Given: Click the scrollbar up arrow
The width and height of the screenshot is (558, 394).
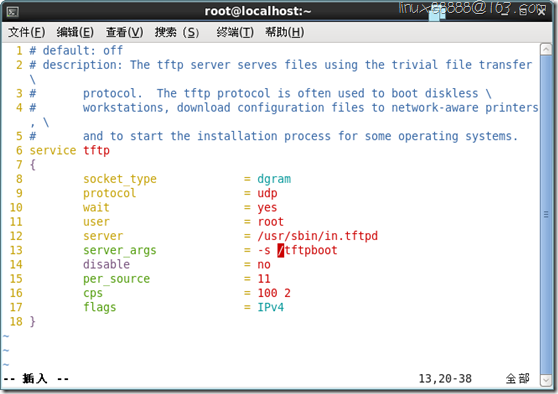Looking at the screenshot, I should 546,49.
